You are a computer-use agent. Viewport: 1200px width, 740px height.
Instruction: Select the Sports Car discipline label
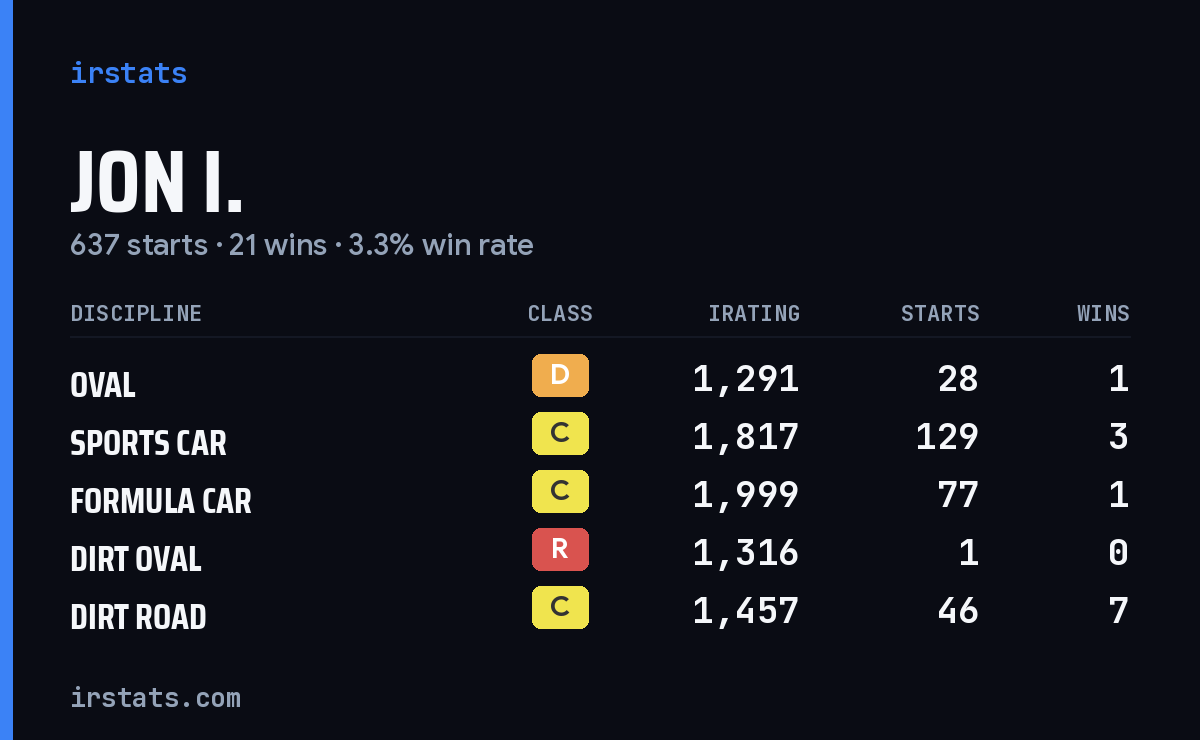(148, 443)
